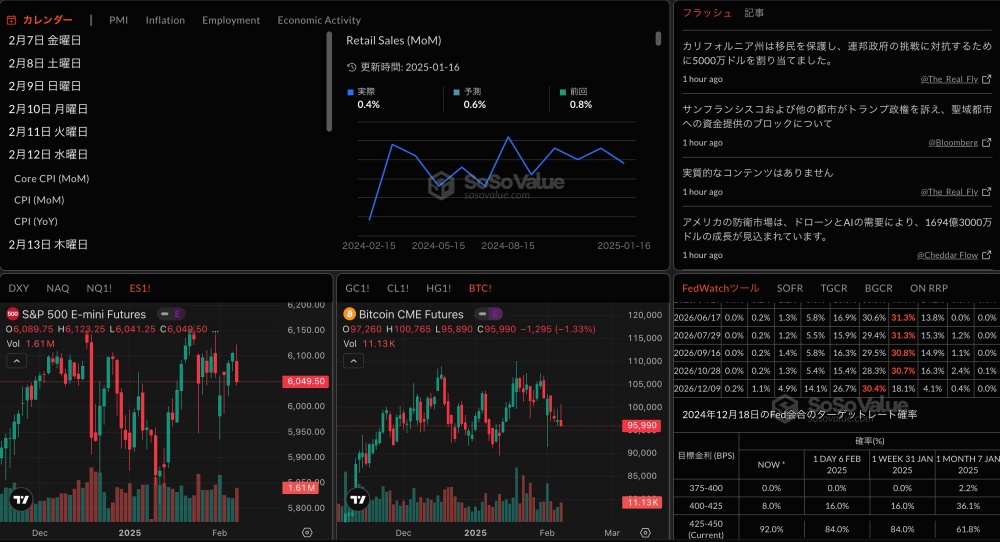This screenshot has height=542, width=1000.
Task: Select the ES1! chart tab
Action: coord(140,288)
